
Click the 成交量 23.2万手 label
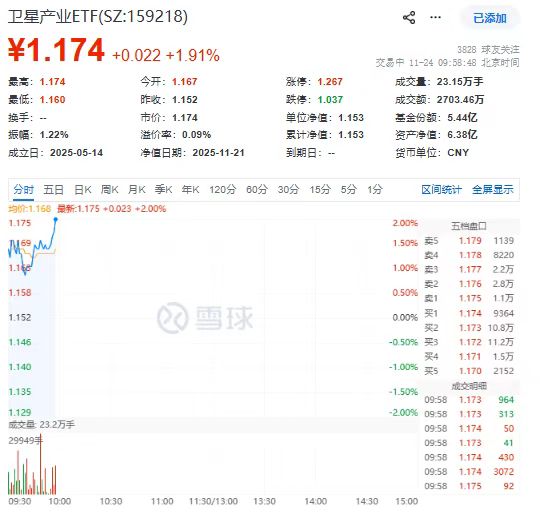pyautogui.click(x=42, y=425)
